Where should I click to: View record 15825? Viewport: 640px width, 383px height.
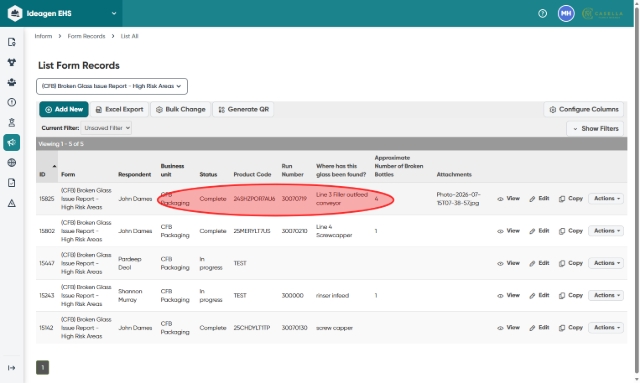pyautogui.click(x=509, y=198)
